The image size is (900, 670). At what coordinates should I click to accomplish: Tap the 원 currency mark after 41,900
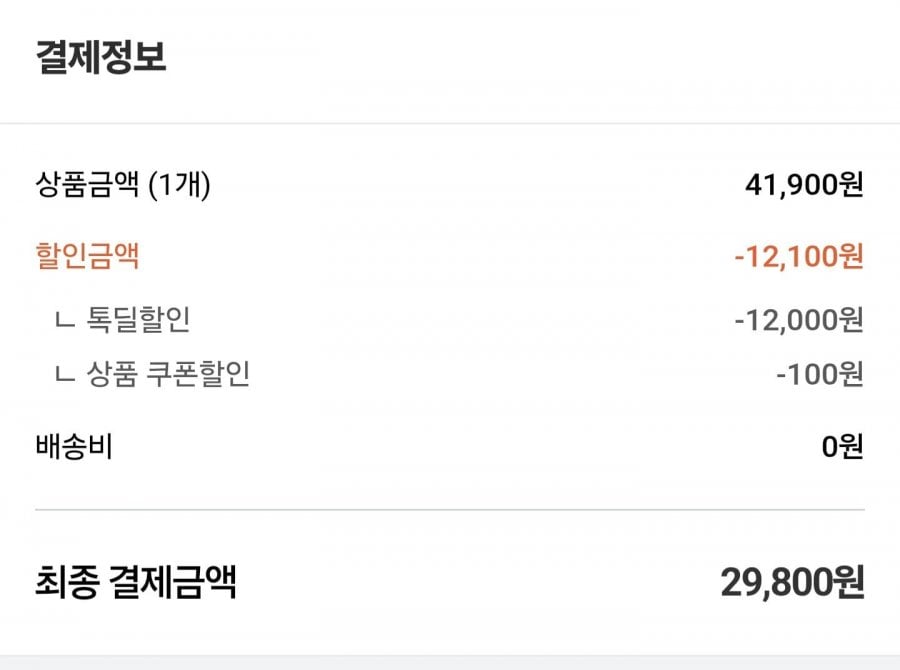(851, 185)
